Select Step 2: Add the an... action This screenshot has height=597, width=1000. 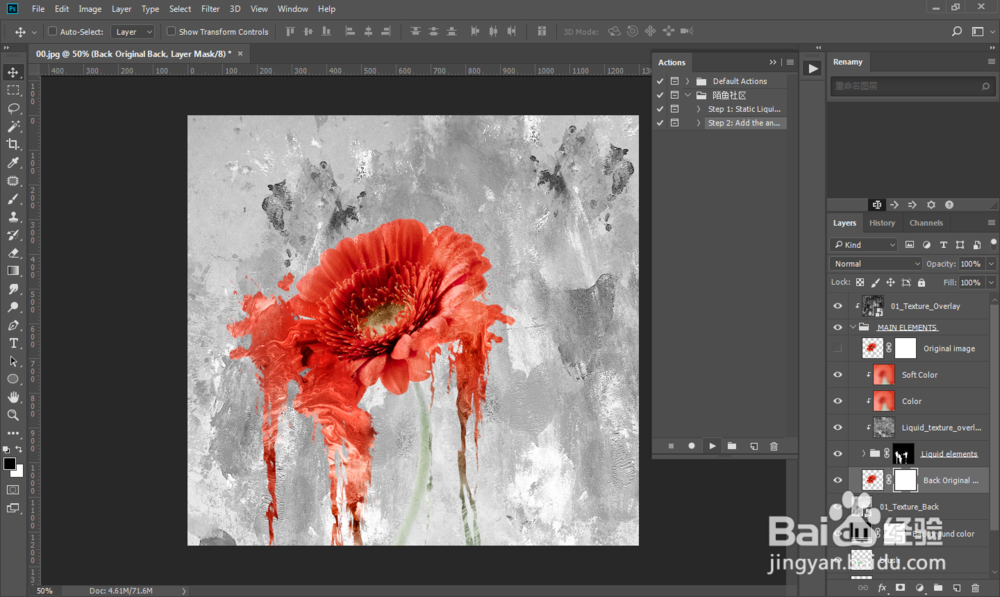click(744, 123)
